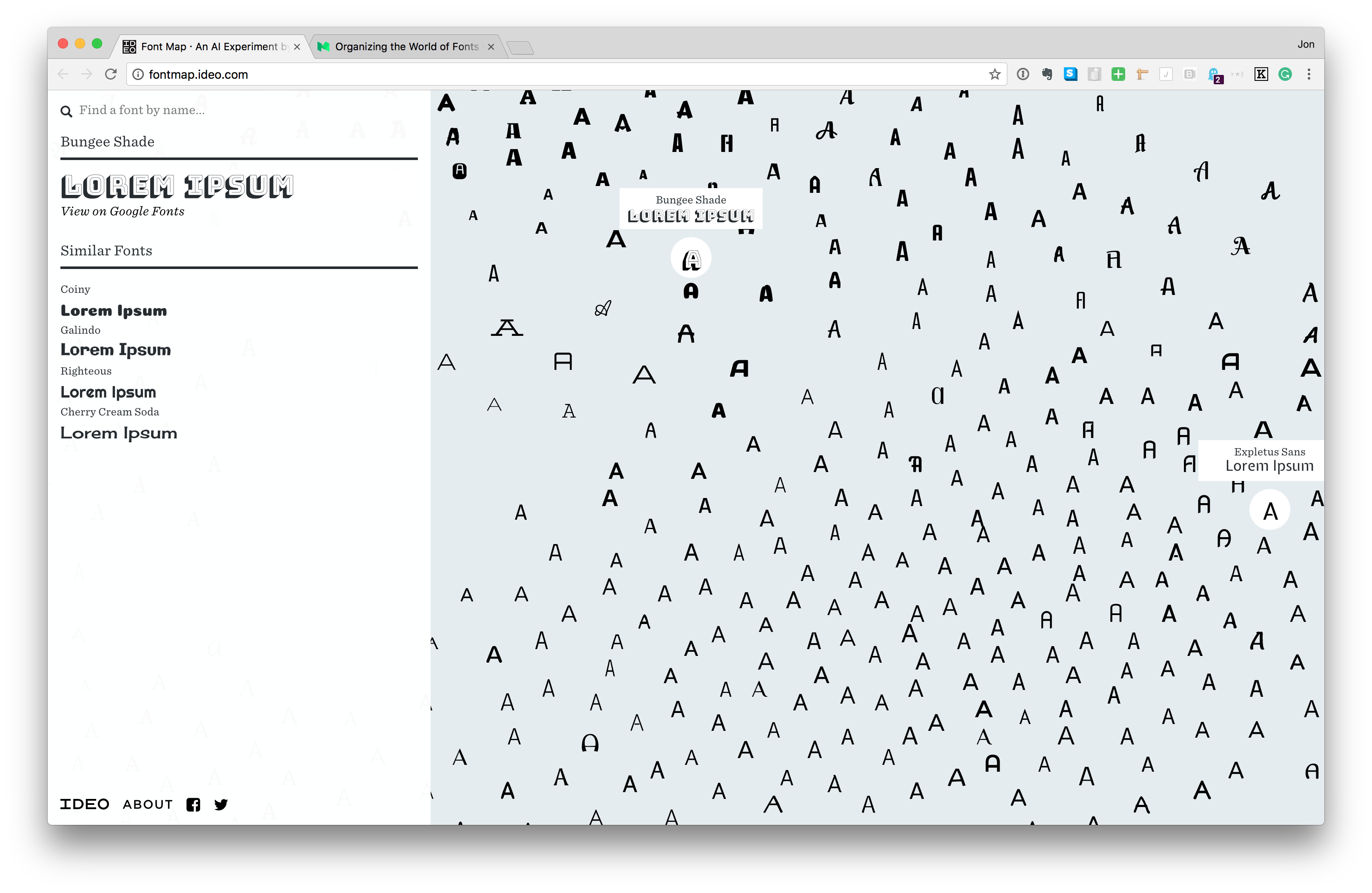Choose Cherry Cream Soda Lorem Ipsum sample
The width and height of the screenshot is (1372, 893).
pyautogui.click(x=119, y=433)
